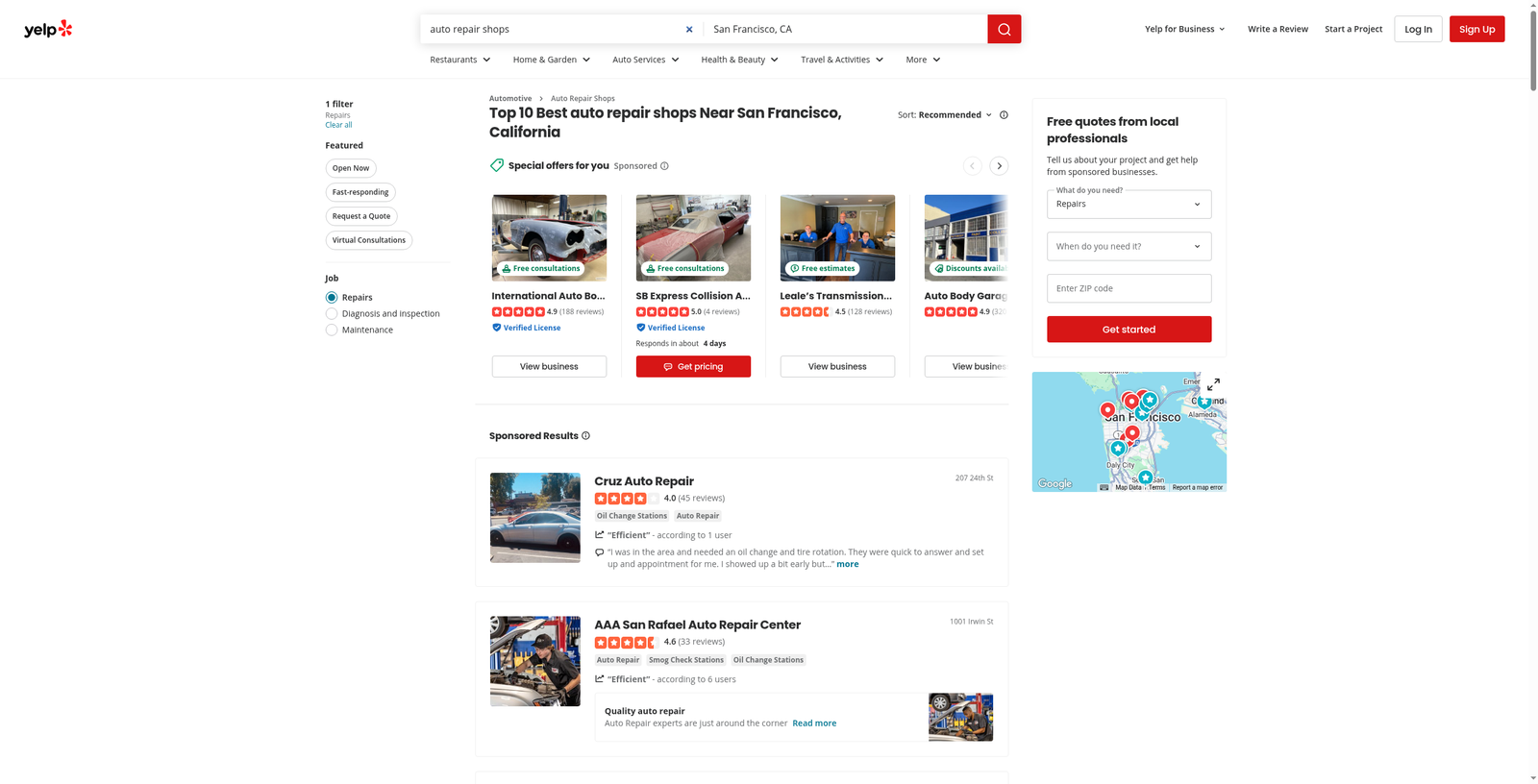1538x784 pixels.
Task: Click Read more in Quality auto repair
Action: (x=814, y=723)
